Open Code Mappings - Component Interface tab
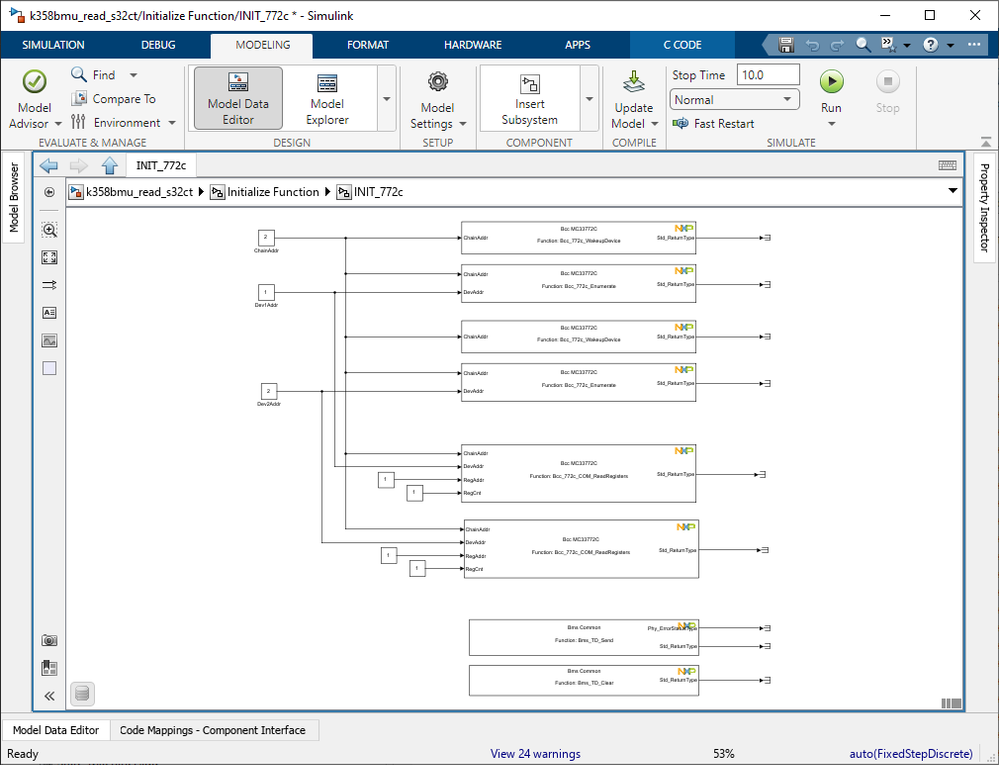Viewport: 999px width, 765px height. [x=213, y=730]
